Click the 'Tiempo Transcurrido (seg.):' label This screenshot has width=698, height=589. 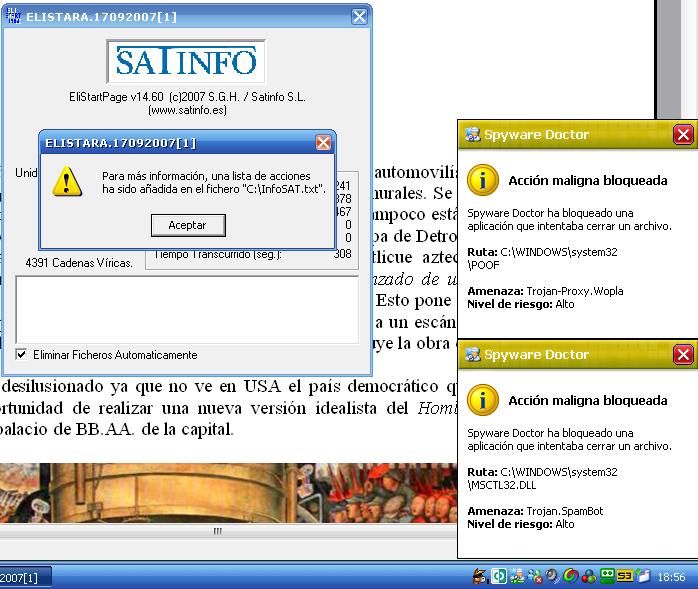coord(218,255)
